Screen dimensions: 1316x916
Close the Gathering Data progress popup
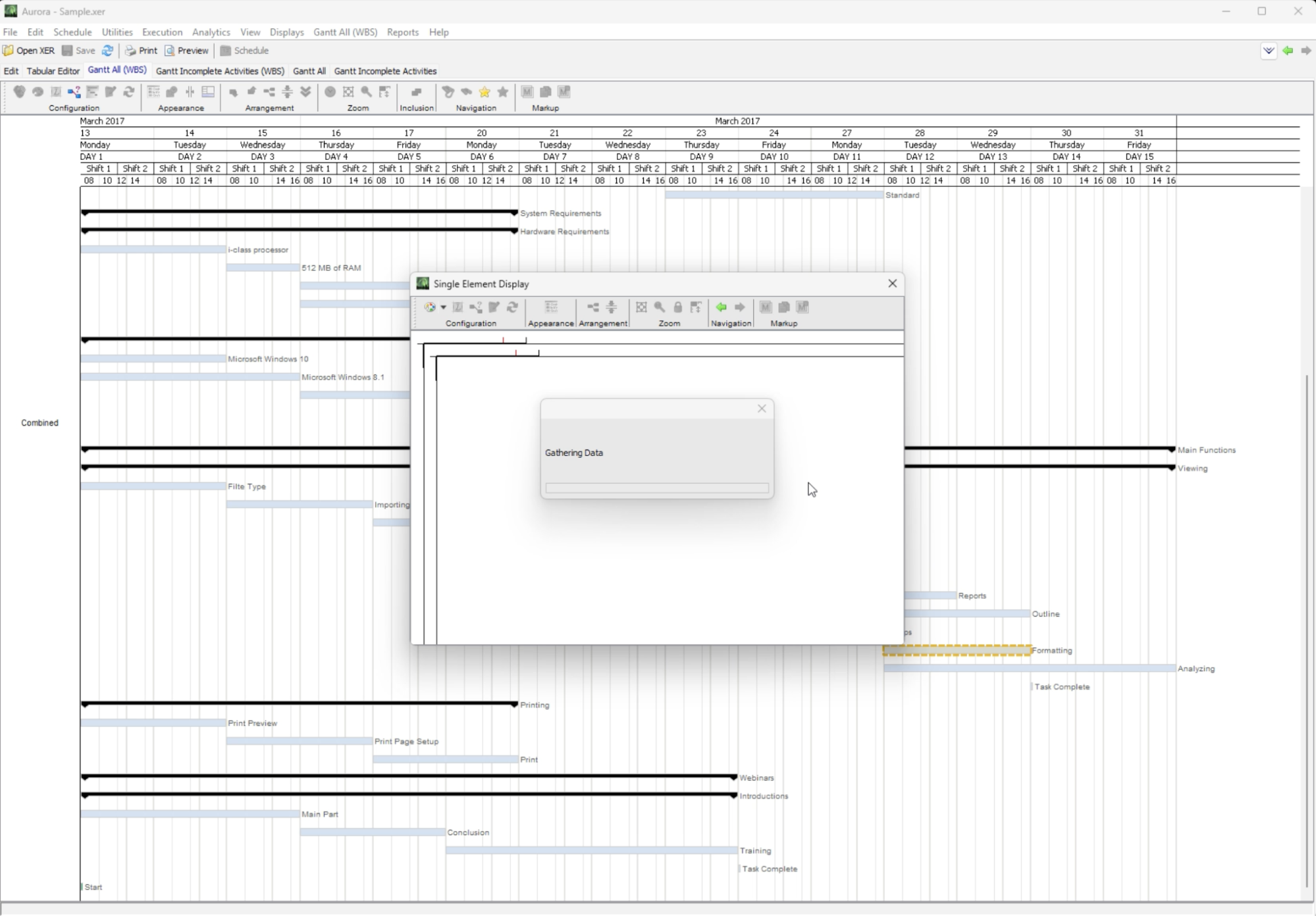tap(762, 409)
